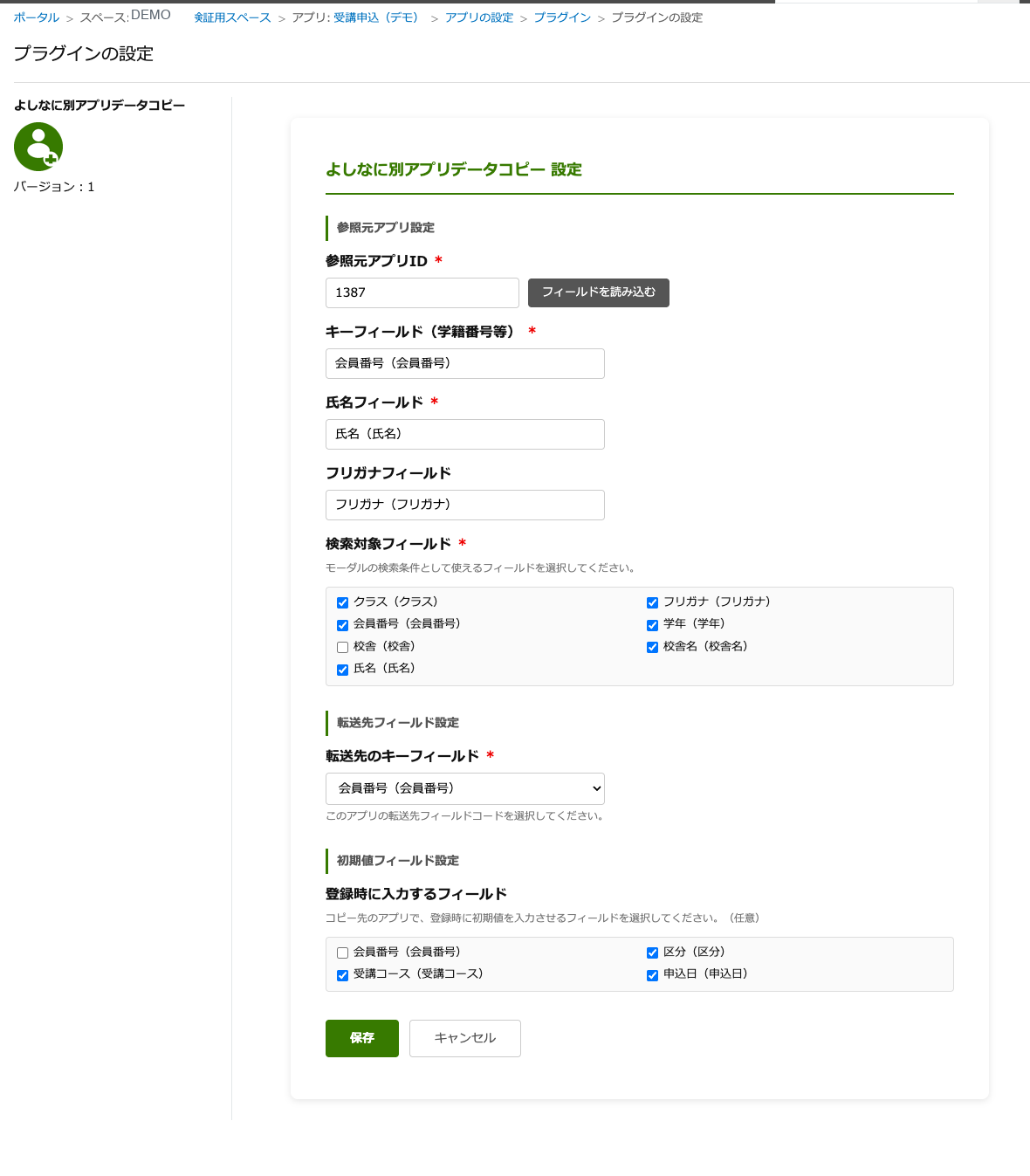Screen dimensions: 1030x1176
Task: Uncheck the 区分（区分） checkbox
Action: click(x=652, y=952)
